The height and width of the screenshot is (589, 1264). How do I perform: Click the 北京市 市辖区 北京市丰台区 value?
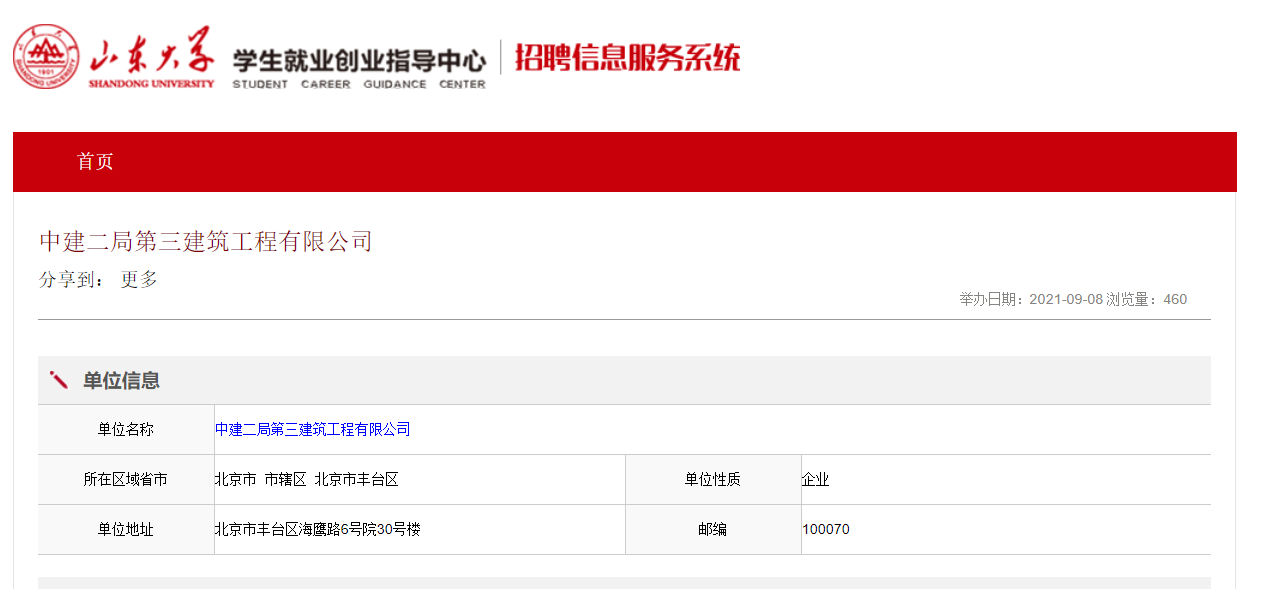click(306, 479)
